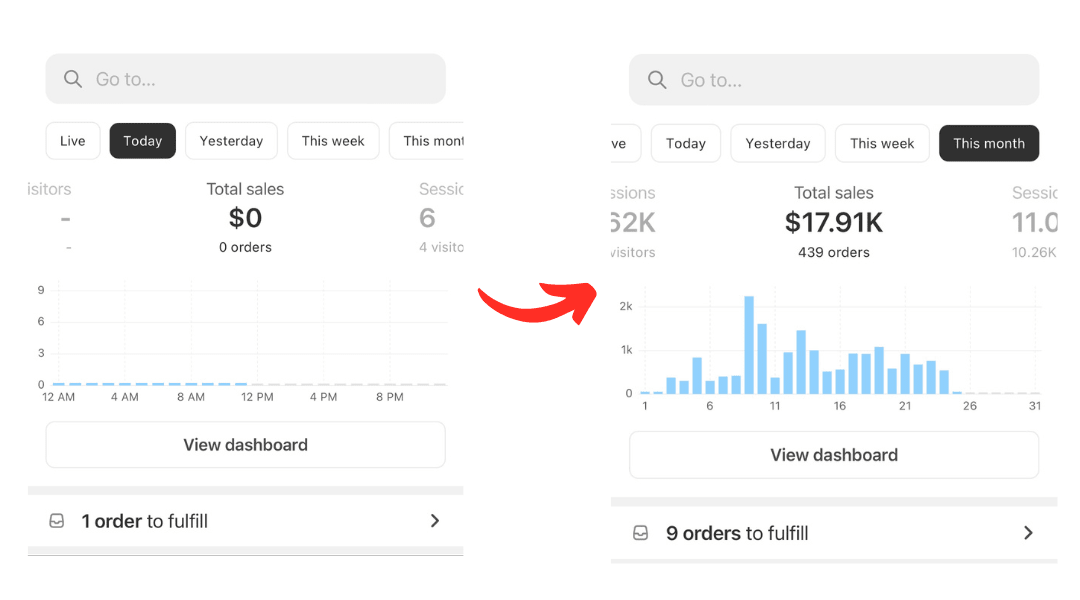Click the search magnifier icon in left panel
Image resolution: width=1080 pixels, height=600 pixels.
[73, 79]
